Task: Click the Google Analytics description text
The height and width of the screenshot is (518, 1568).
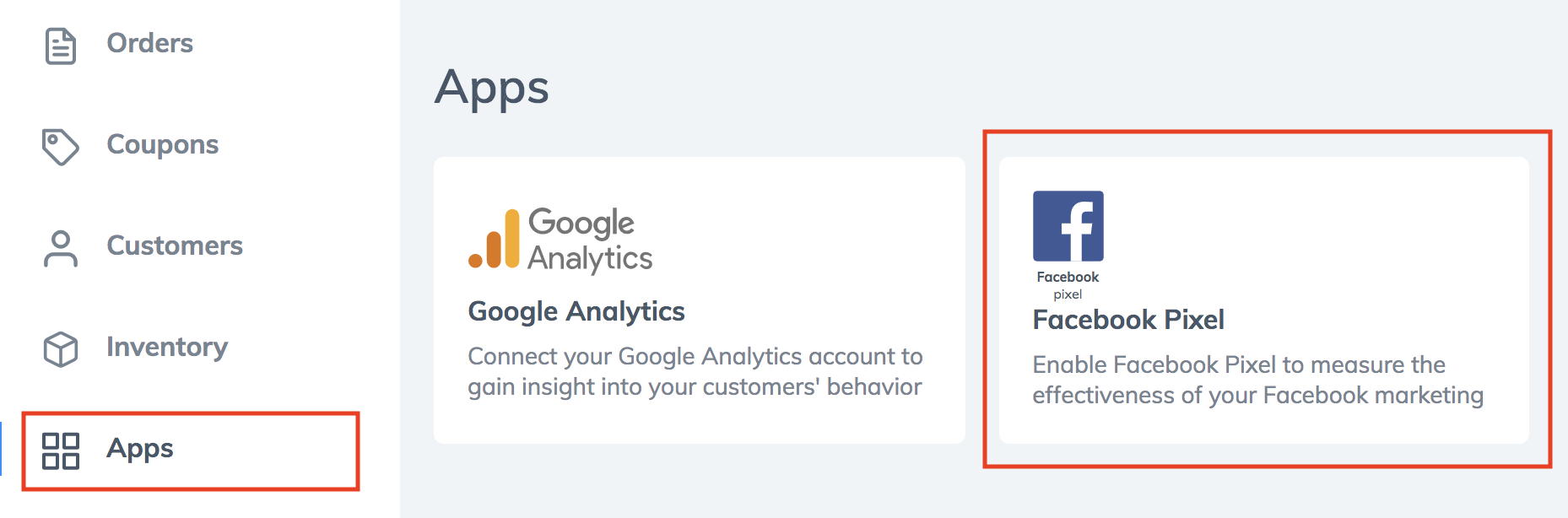Action: [695, 371]
